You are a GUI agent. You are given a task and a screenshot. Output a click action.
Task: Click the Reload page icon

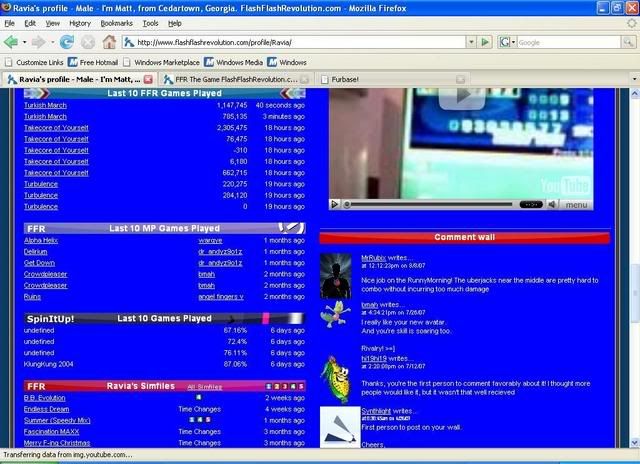click(x=67, y=42)
